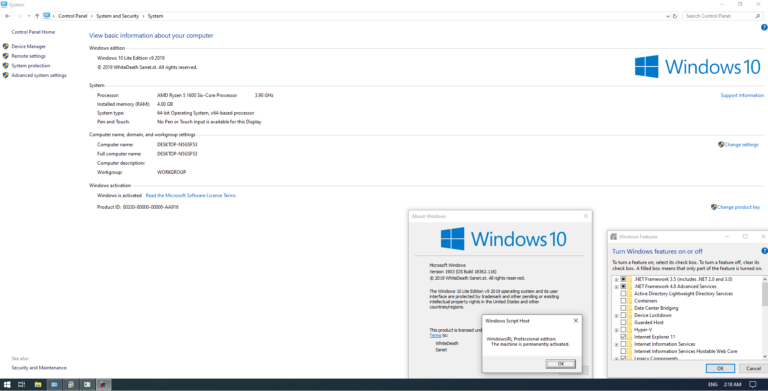The height and width of the screenshot is (391, 768).
Task: Expand the Internet Information Services node
Action: click(616, 344)
